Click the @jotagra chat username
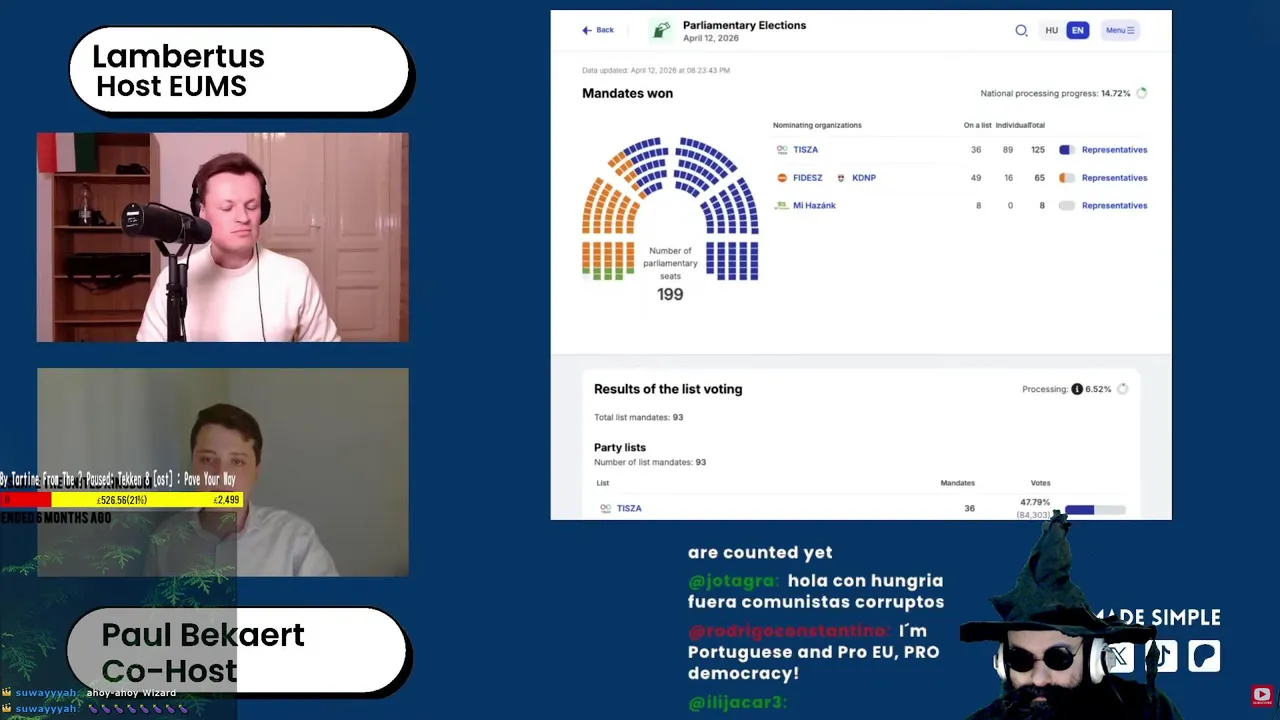Viewport: 1280px width, 720px height. [x=733, y=580]
